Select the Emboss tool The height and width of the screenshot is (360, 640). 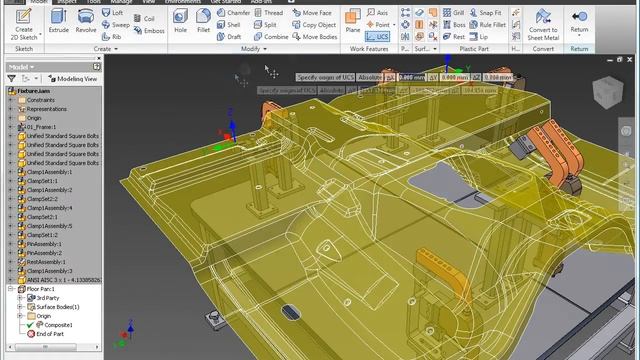pos(149,31)
